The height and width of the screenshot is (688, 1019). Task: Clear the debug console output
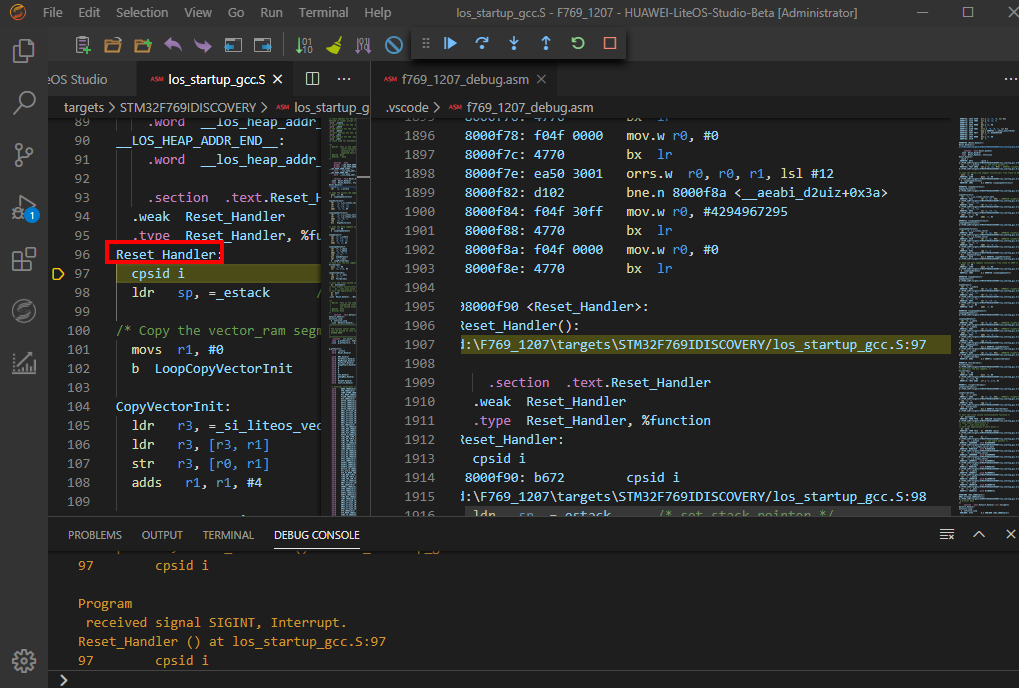[x=947, y=535]
